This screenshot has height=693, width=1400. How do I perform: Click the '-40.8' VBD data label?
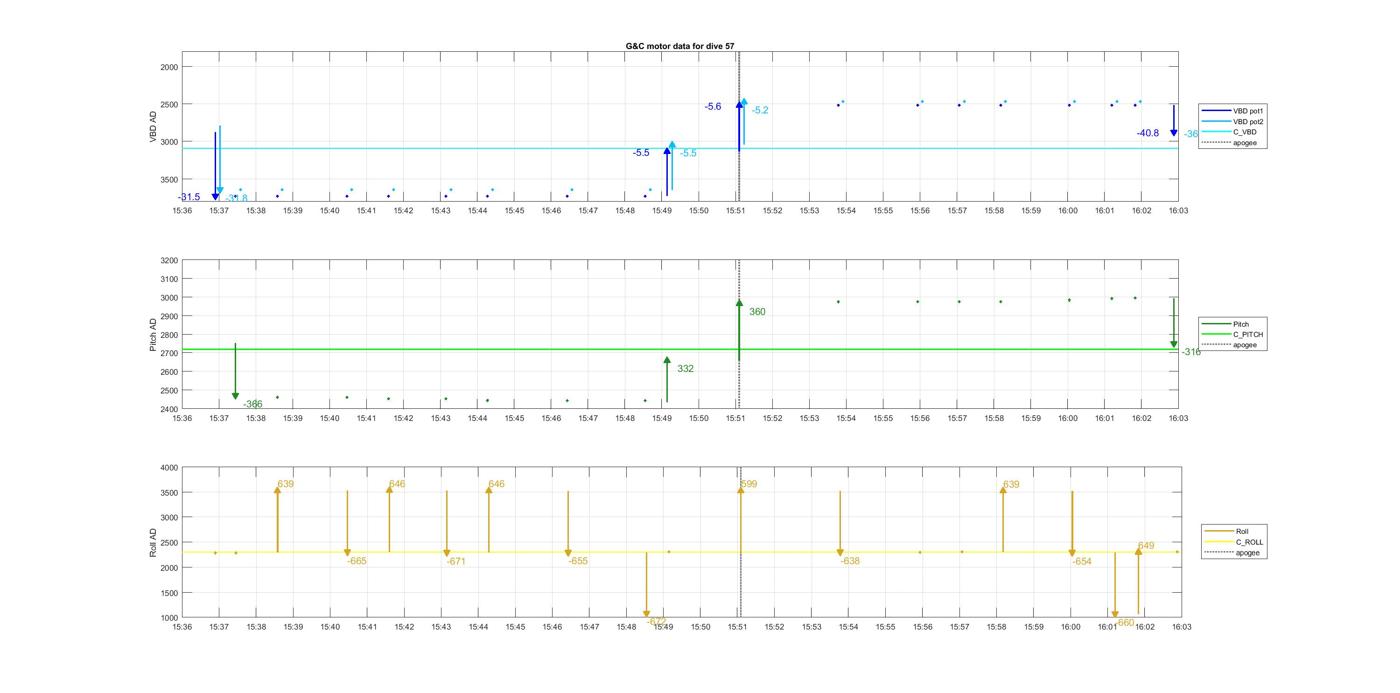click(1147, 133)
